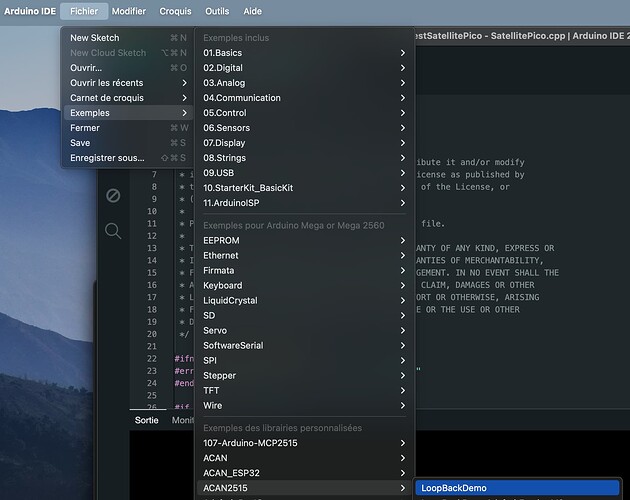
Task: Open 107-Arduino-MCP2515 examples submenu
Action: click(x=305, y=443)
